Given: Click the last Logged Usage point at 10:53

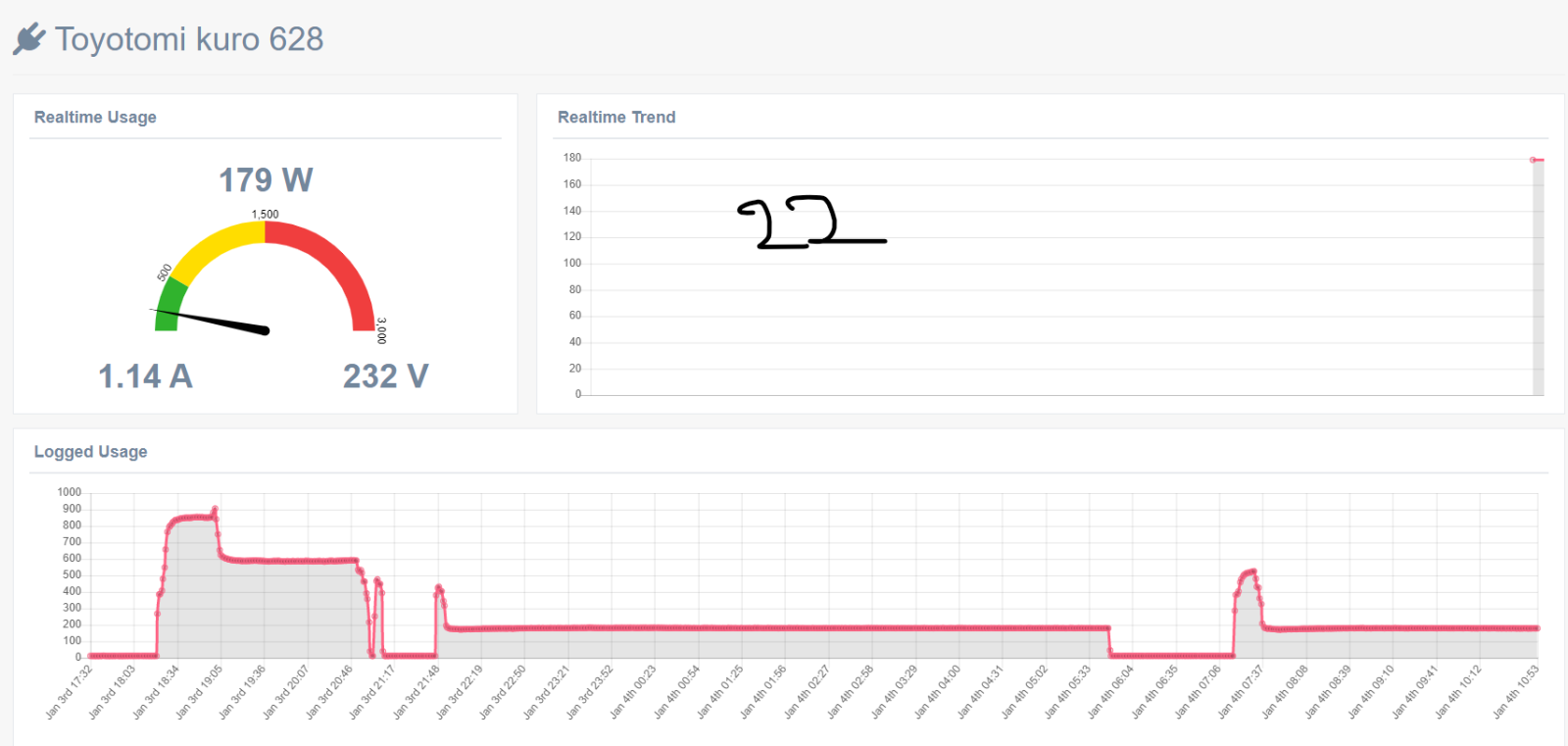Looking at the screenshot, I should pyautogui.click(x=1538, y=628).
